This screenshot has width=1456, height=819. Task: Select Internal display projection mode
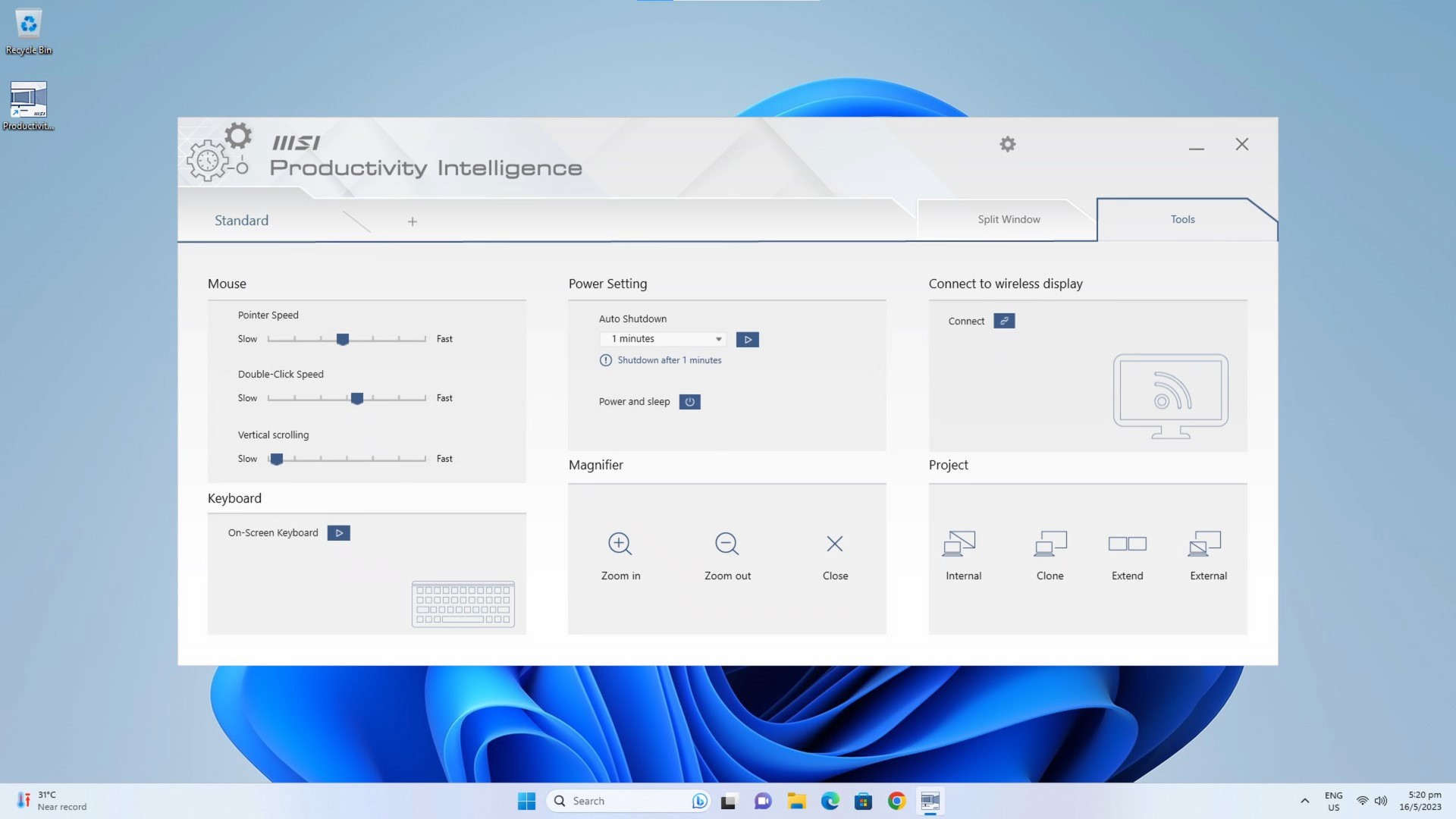[959, 544]
